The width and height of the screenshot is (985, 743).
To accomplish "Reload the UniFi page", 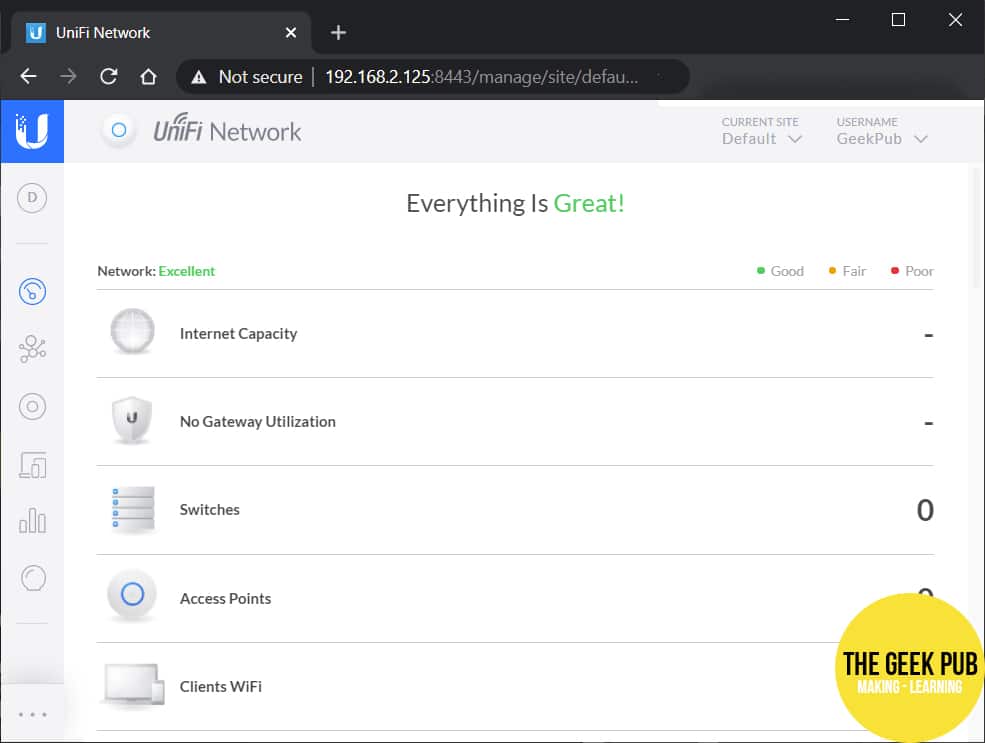I will tap(109, 77).
